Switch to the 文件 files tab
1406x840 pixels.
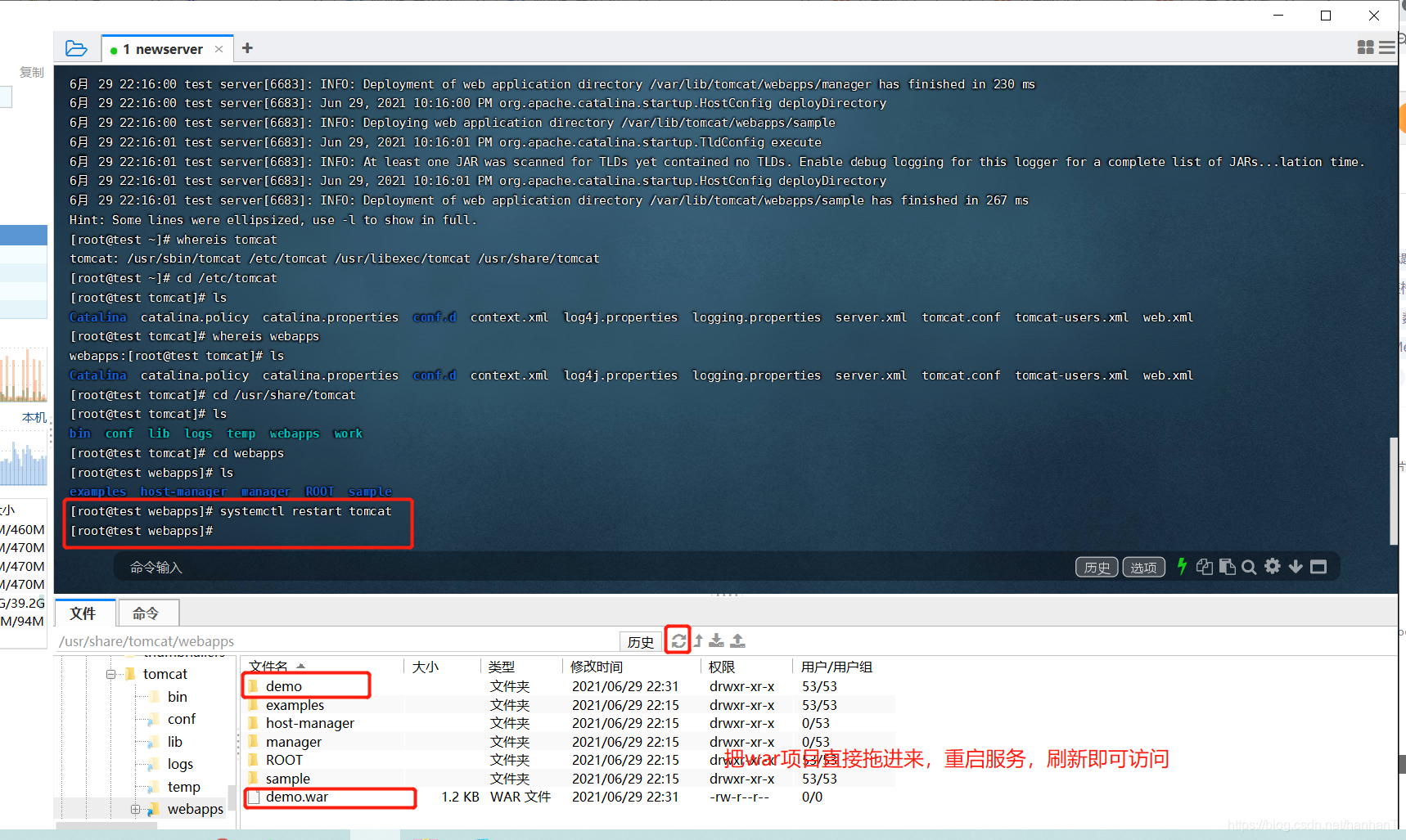click(83, 613)
